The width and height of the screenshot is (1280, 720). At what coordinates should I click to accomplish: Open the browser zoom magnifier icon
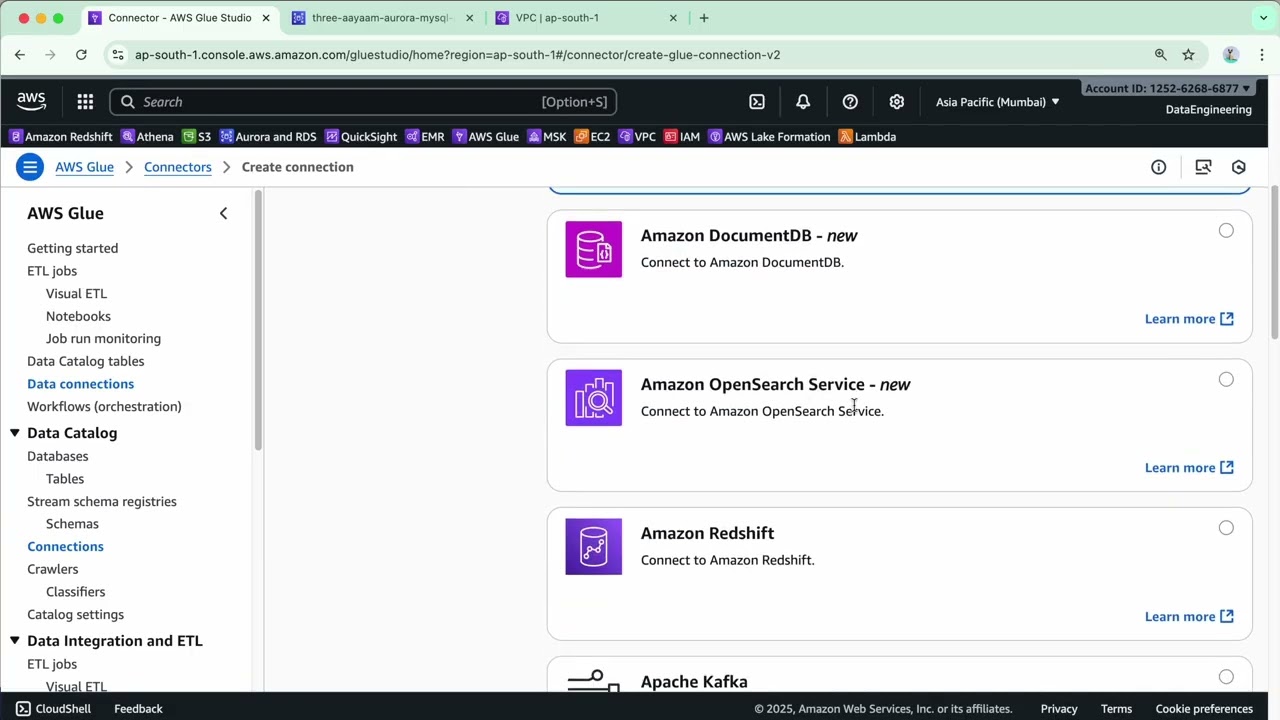tap(1160, 55)
